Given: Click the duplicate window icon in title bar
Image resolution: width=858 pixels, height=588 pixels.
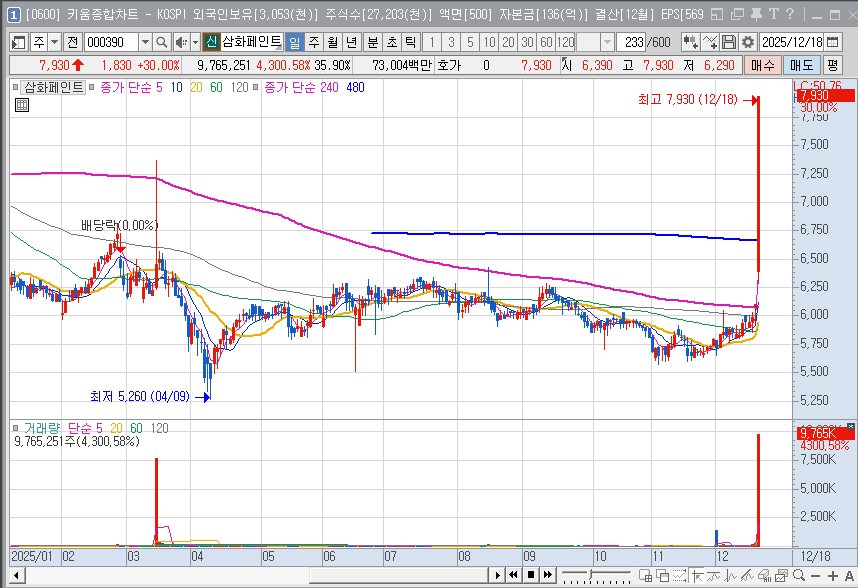Looking at the screenshot, I should 737,14.
